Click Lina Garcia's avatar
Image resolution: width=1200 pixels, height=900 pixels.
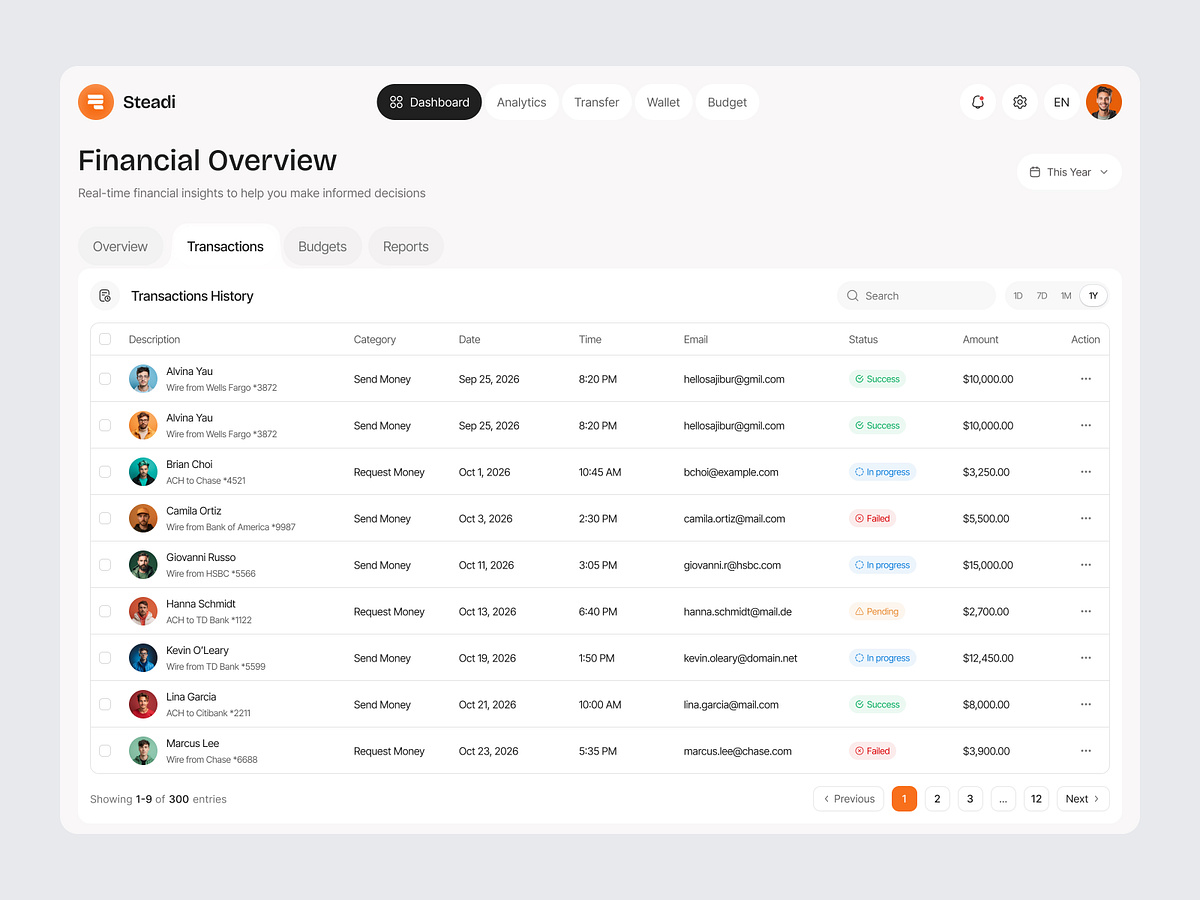[143, 704]
